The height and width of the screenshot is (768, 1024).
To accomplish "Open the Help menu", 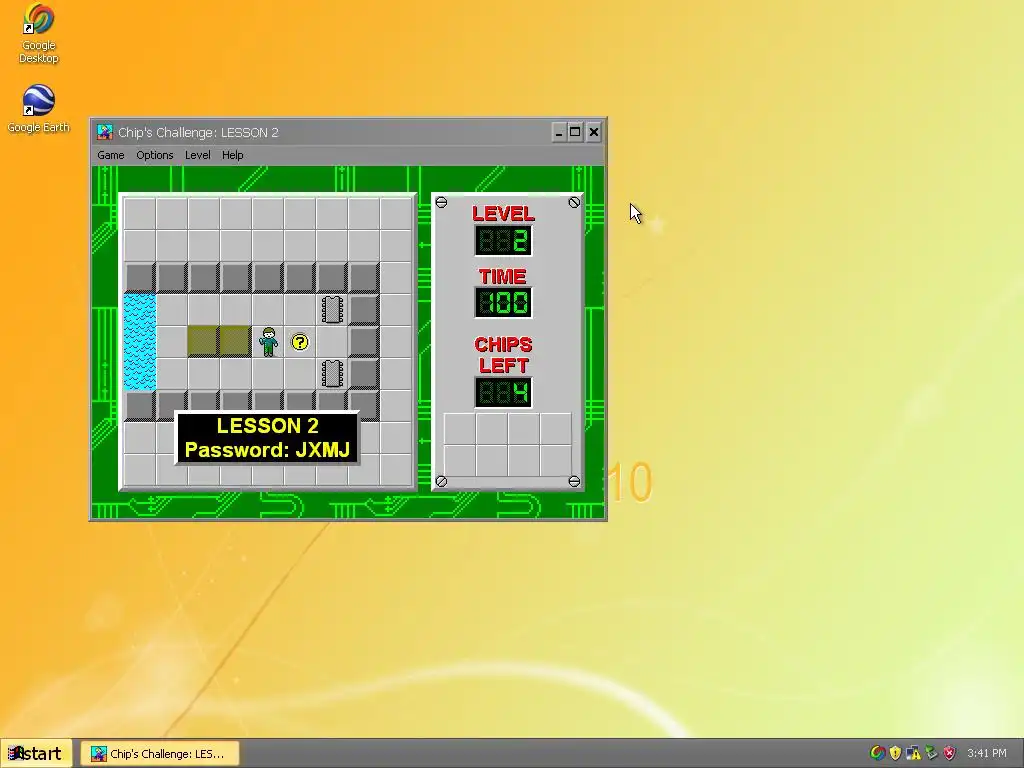I will (x=232, y=155).
